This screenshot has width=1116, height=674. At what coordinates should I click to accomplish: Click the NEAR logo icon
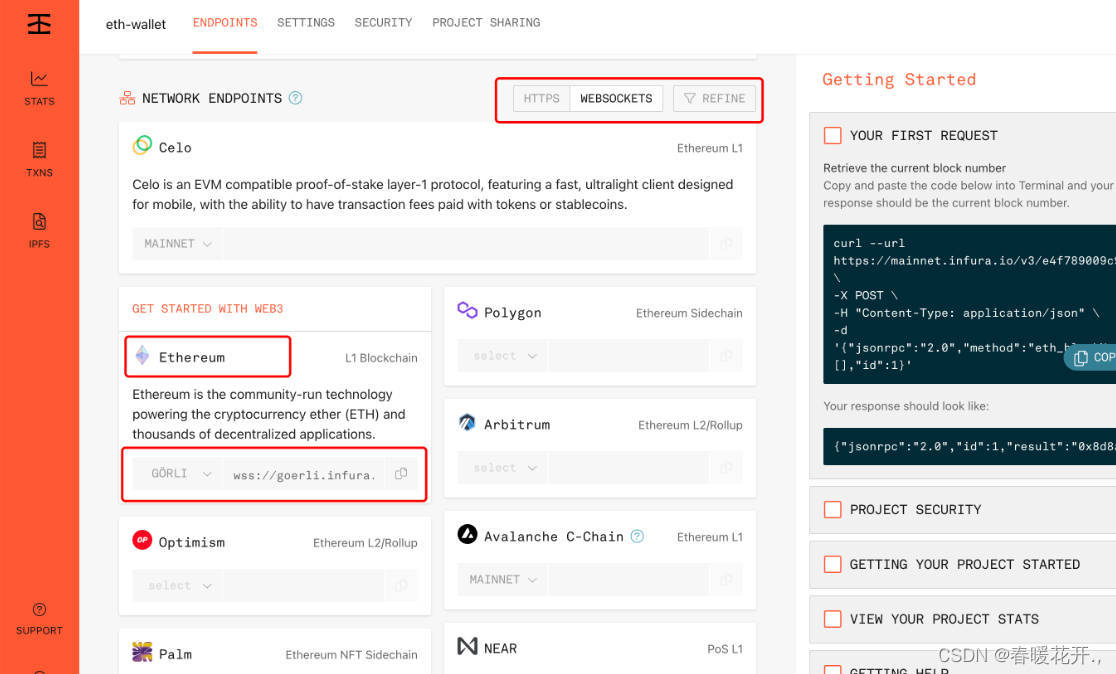tap(467, 646)
